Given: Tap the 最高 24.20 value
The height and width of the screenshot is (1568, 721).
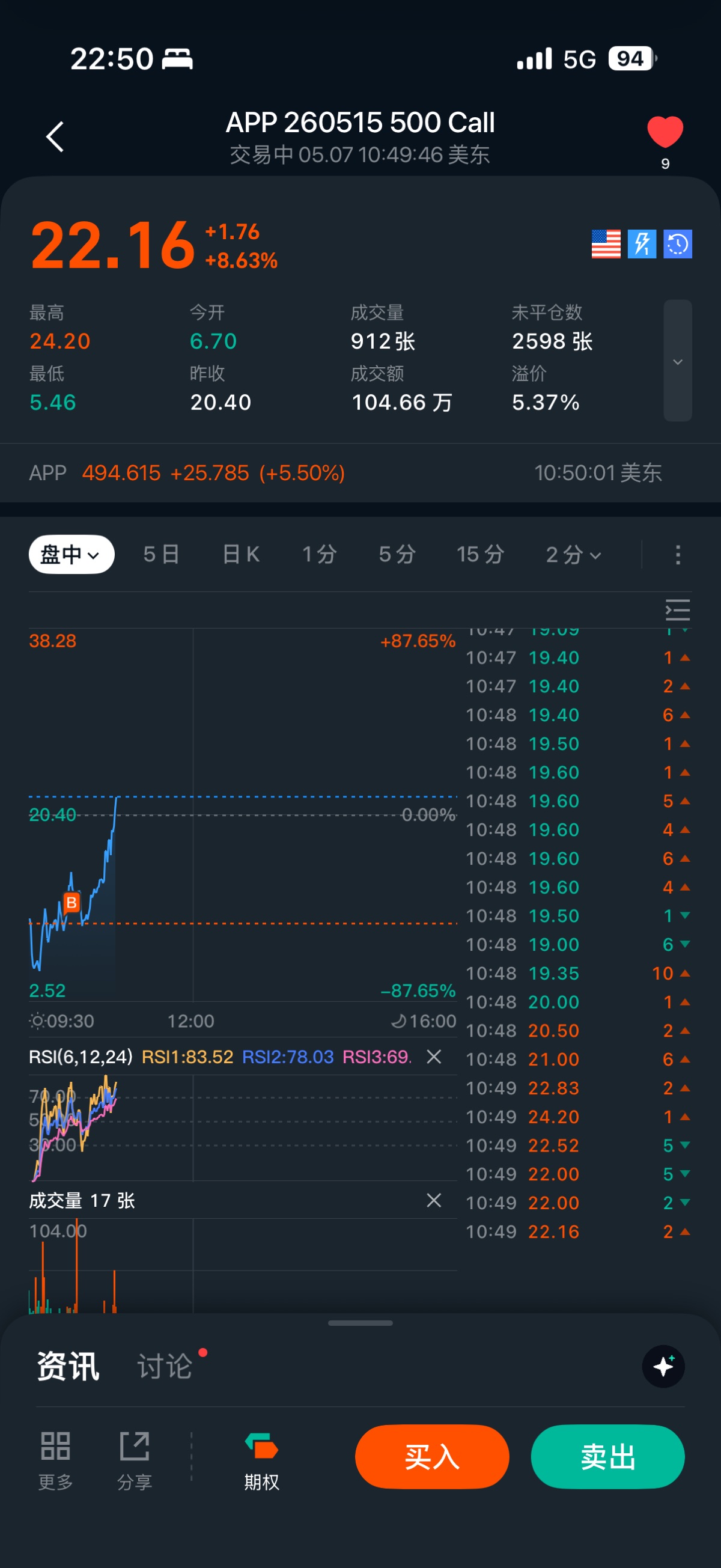Looking at the screenshot, I should [60, 341].
